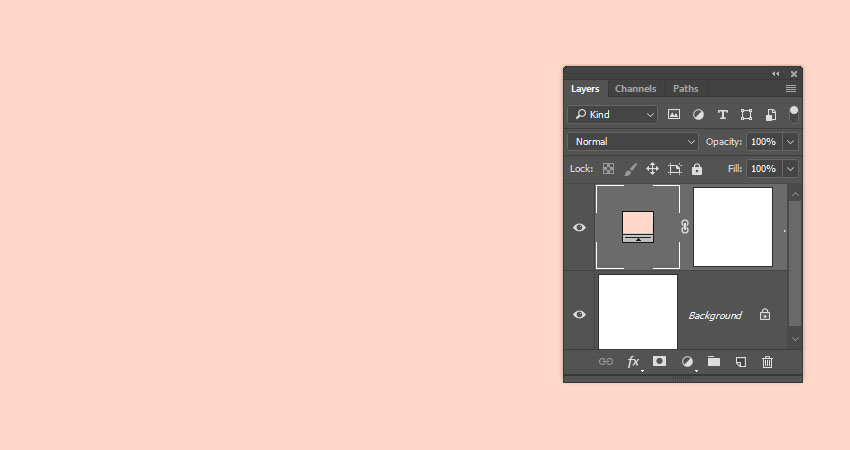Viewport: 850px width, 450px height.
Task: Switch to the Paths tab
Action: tap(685, 88)
